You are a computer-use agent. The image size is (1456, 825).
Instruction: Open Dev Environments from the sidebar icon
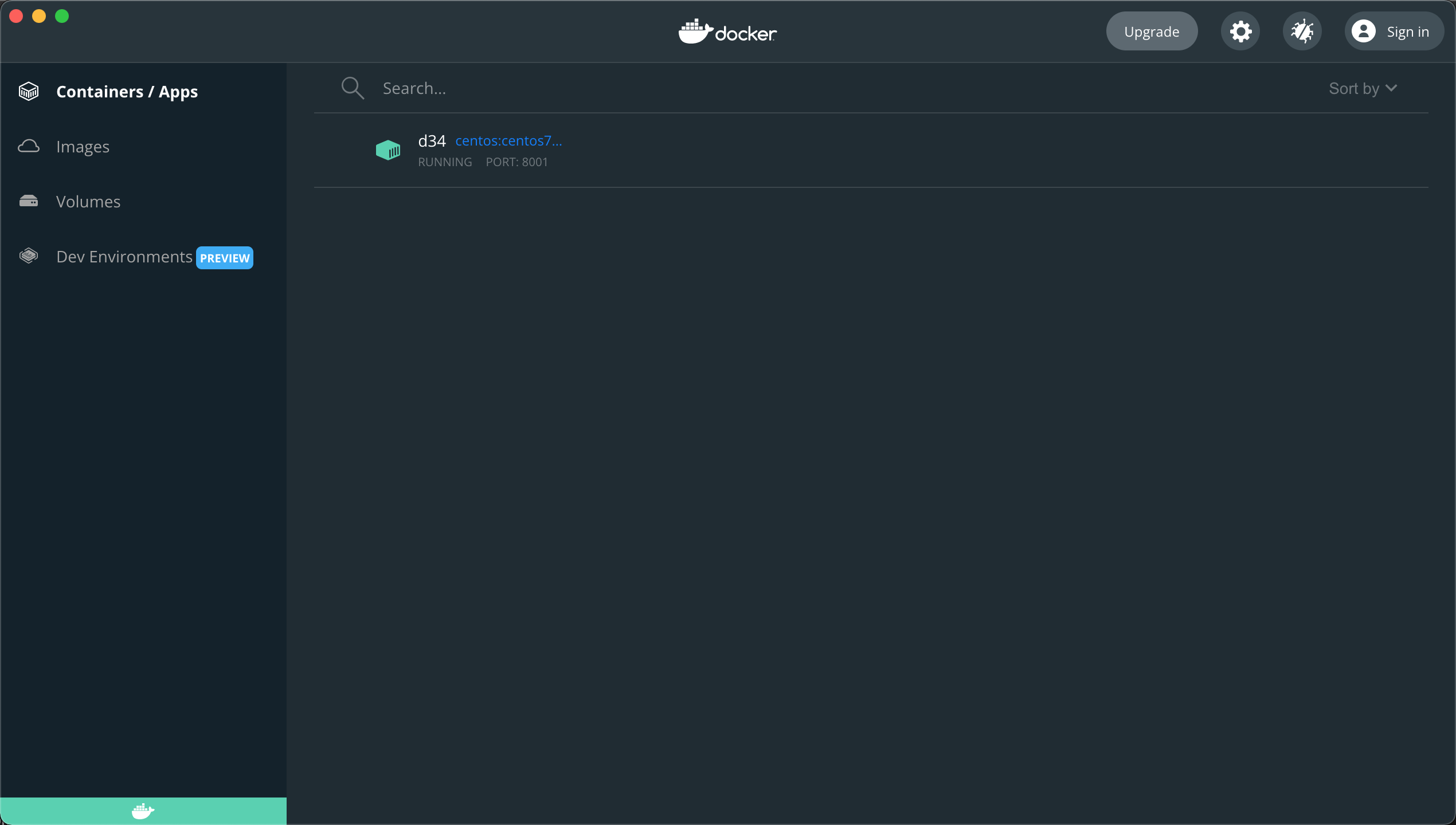click(x=29, y=256)
